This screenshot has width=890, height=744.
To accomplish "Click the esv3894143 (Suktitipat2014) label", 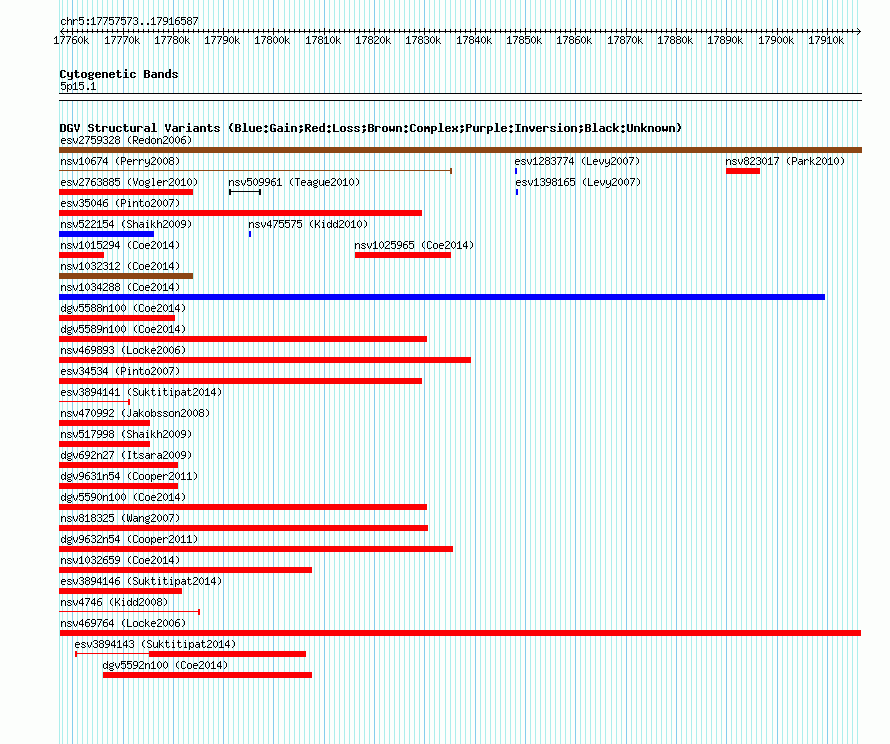I will tap(155, 644).
